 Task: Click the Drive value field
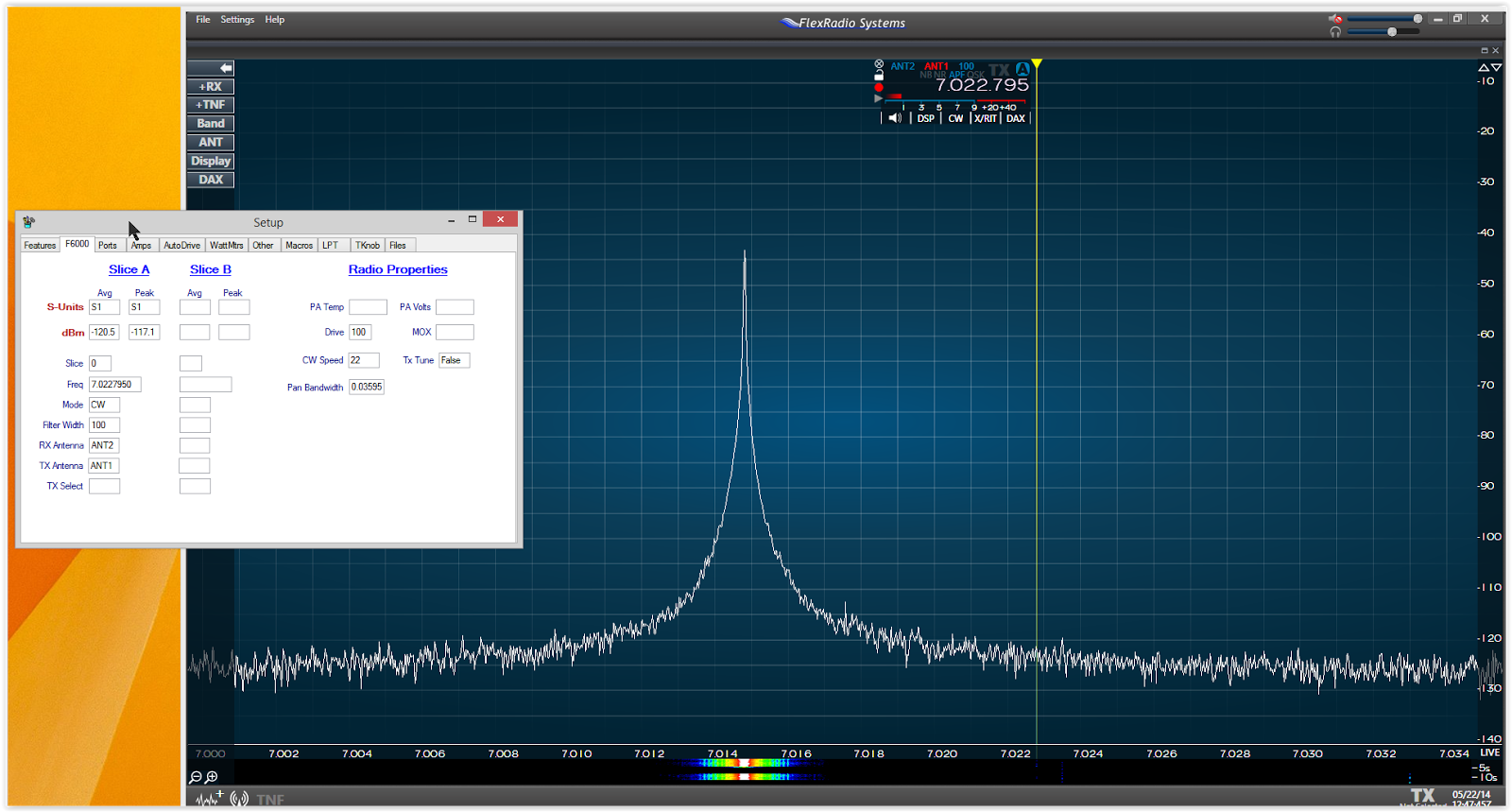pyautogui.click(x=360, y=332)
